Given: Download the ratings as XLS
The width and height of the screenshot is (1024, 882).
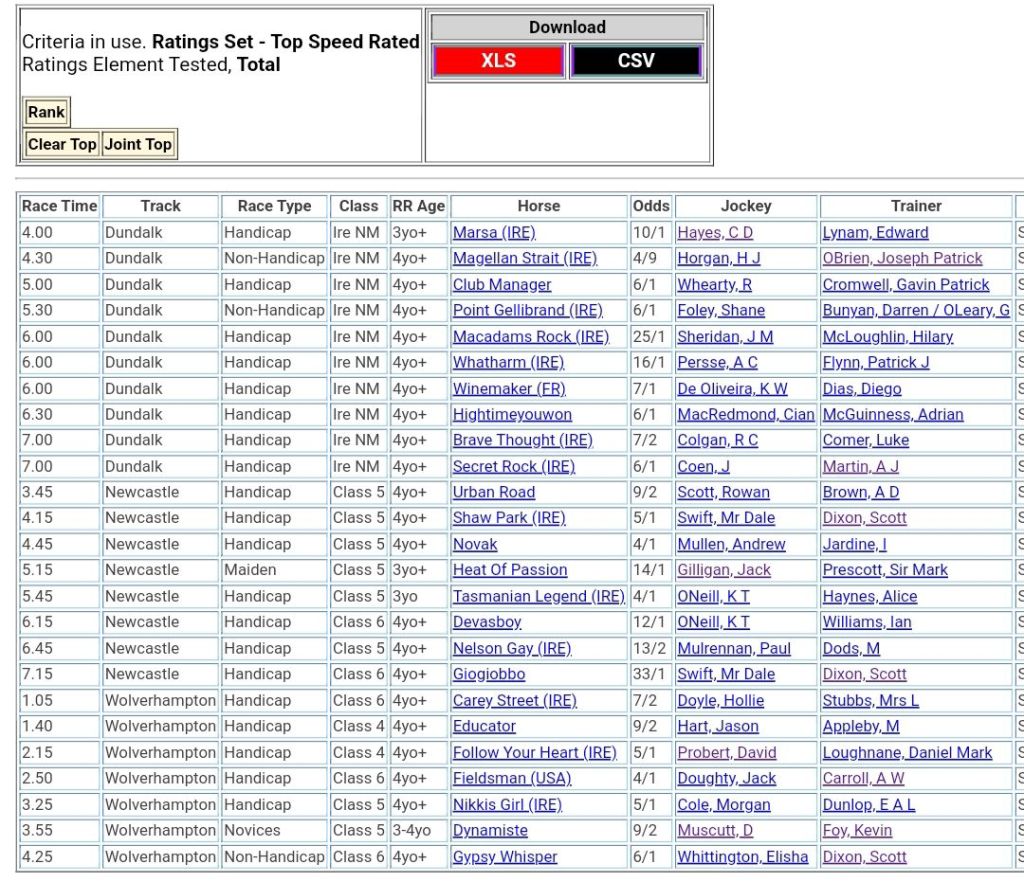Looking at the screenshot, I should 498,61.
